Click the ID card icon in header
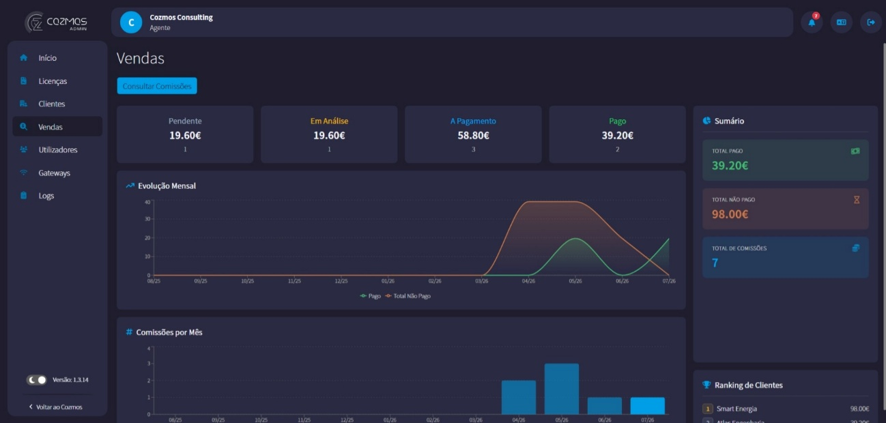This screenshot has width=886, height=423. tap(841, 23)
